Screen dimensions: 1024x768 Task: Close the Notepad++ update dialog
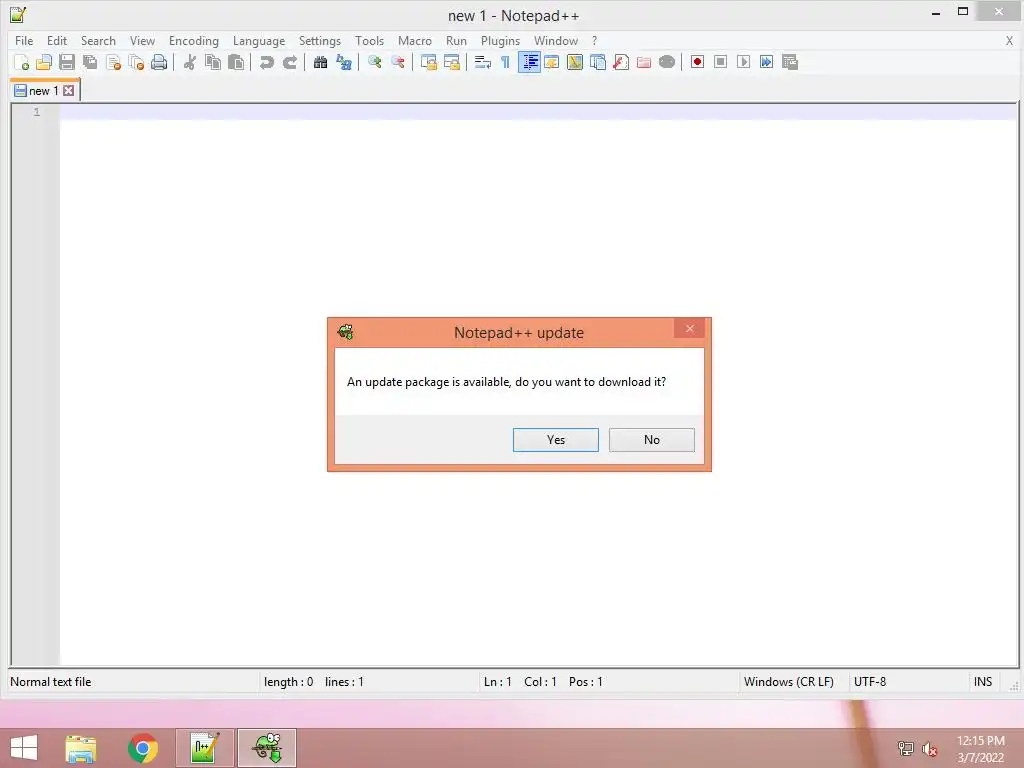pyautogui.click(x=690, y=328)
